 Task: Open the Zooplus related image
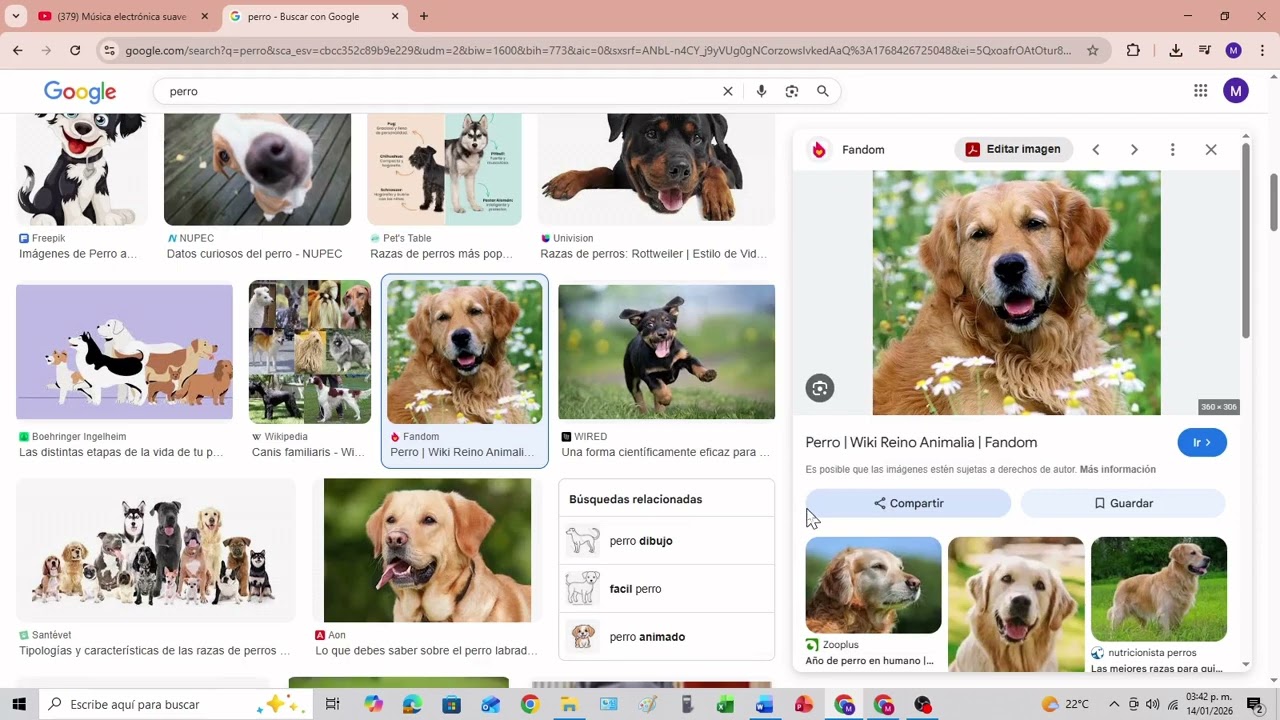[x=873, y=585]
